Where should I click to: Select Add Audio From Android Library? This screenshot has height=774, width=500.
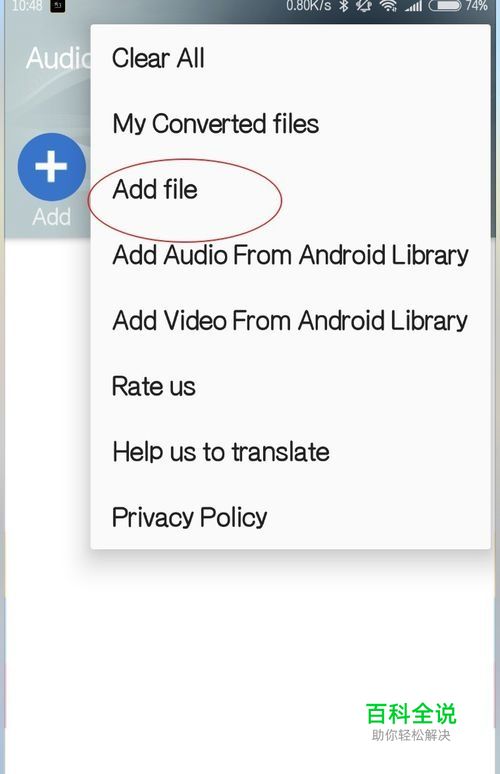(x=290, y=255)
